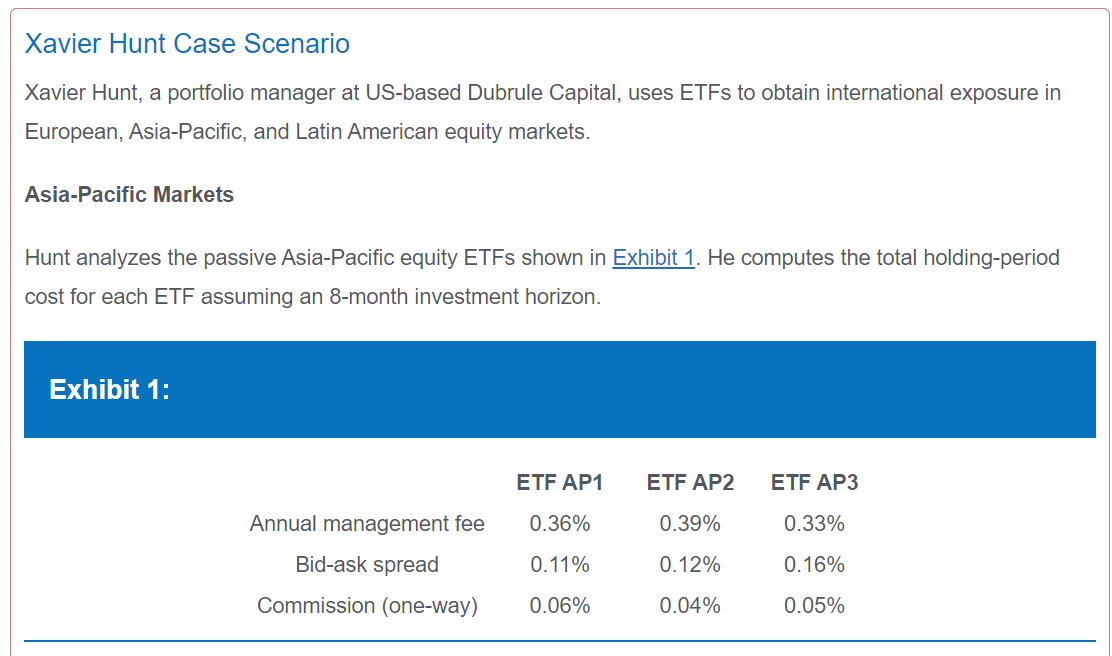This screenshot has width=1112, height=656.
Task: Click the paragraph mentioning Dubrule Capital
Action: click(x=542, y=112)
